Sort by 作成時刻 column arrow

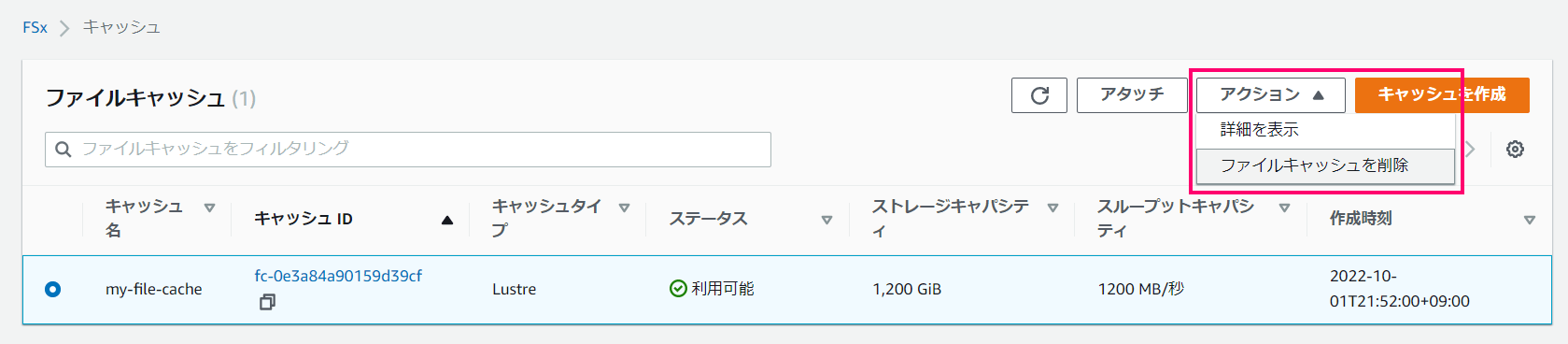pyautogui.click(x=1529, y=220)
